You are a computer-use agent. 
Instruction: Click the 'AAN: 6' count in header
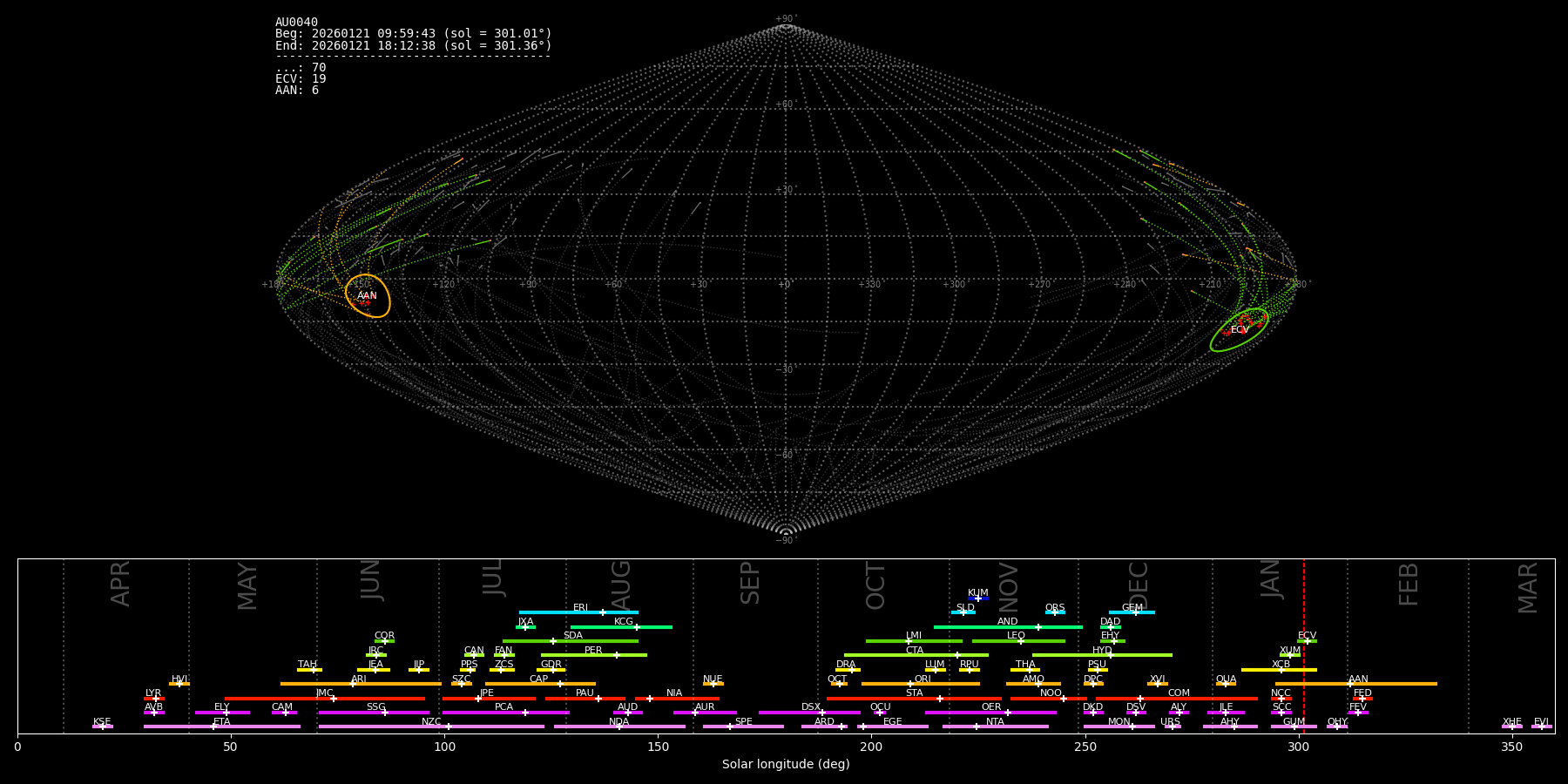click(297, 91)
